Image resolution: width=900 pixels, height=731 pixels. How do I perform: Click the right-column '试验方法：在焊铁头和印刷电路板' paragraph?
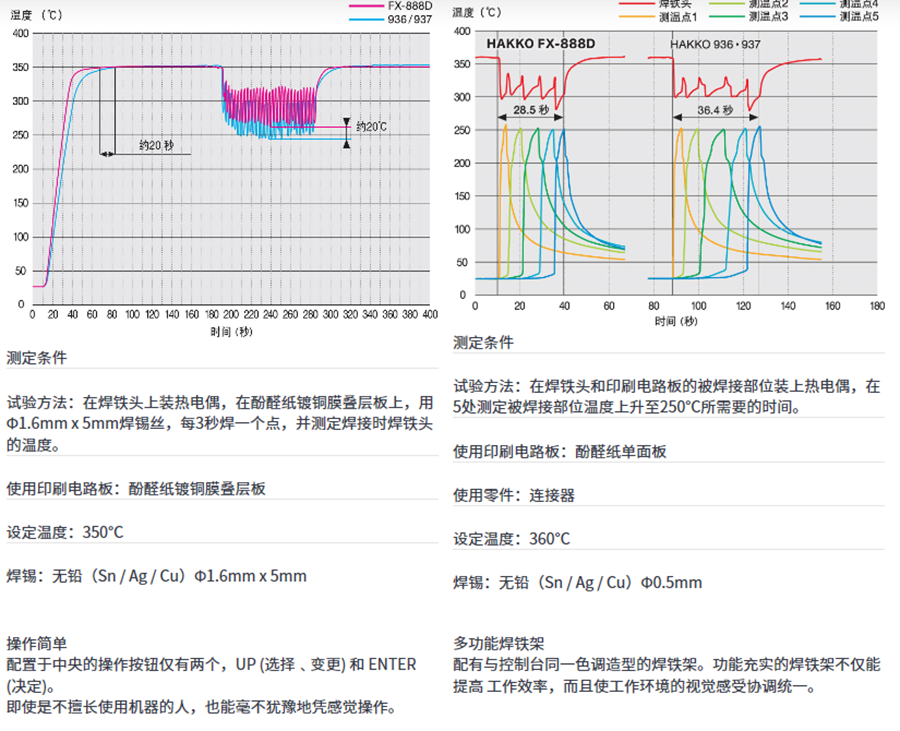click(666, 396)
